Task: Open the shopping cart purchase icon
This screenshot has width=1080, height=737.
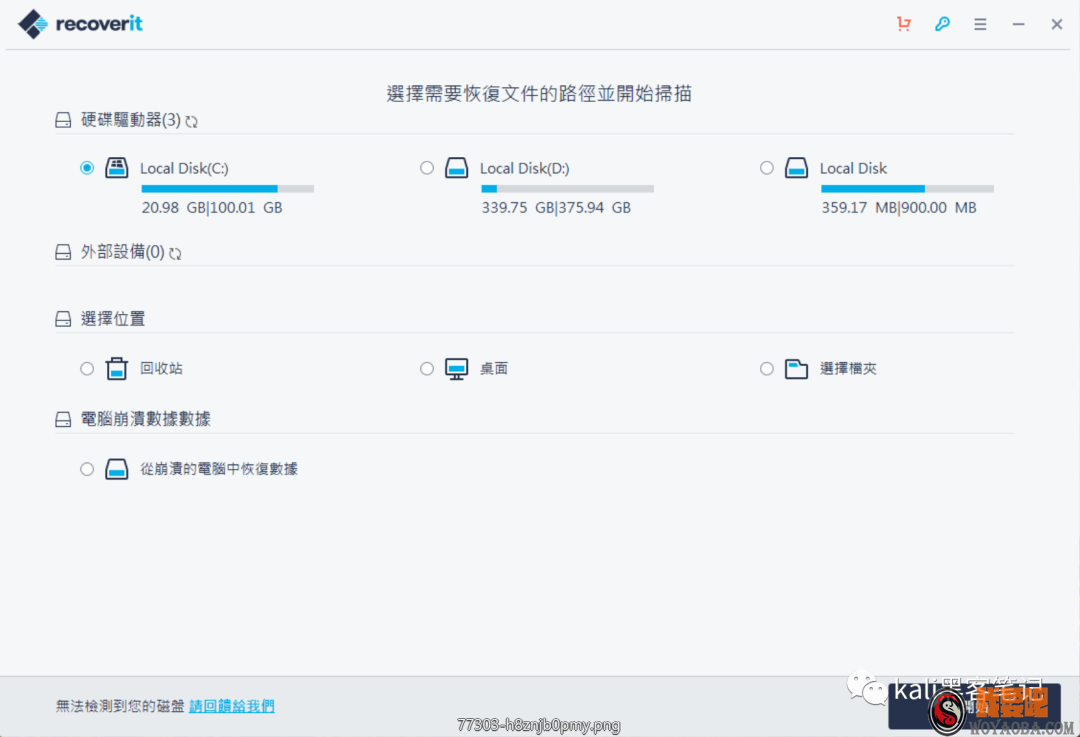Action: click(x=903, y=23)
